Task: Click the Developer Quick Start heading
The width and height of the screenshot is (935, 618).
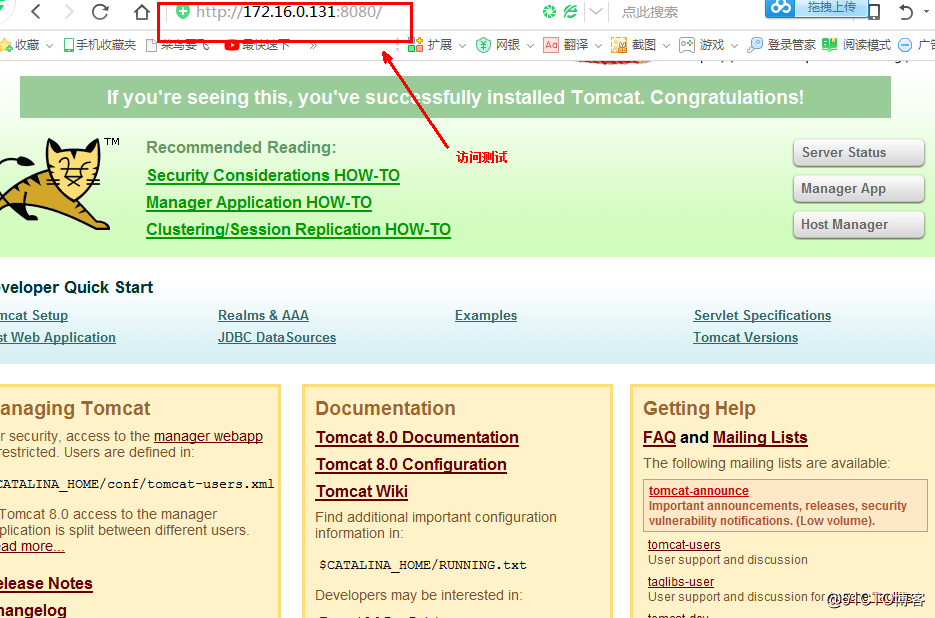Action: (76, 288)
